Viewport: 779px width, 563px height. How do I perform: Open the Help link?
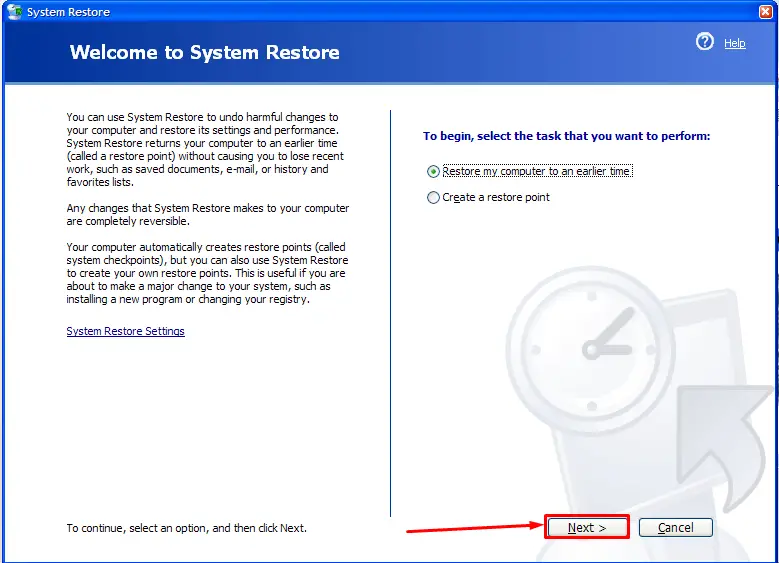pyautogui.click(x=734, y=43)
